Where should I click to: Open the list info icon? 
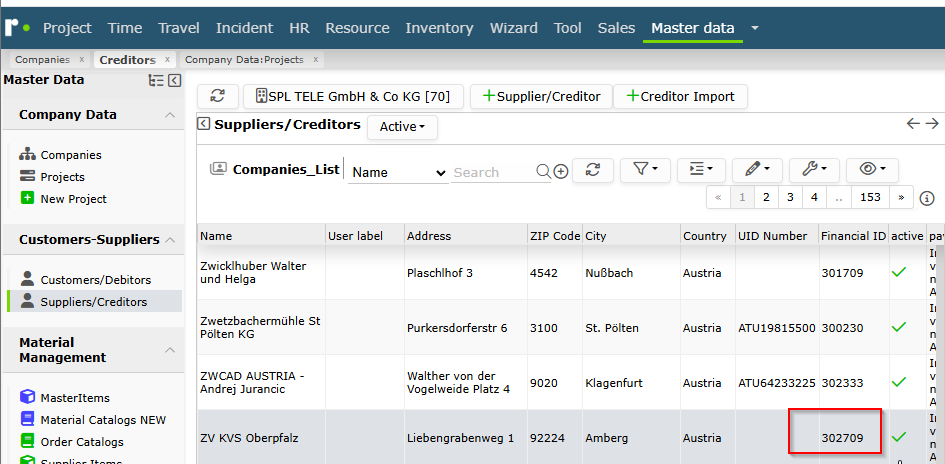coord(927,198)
